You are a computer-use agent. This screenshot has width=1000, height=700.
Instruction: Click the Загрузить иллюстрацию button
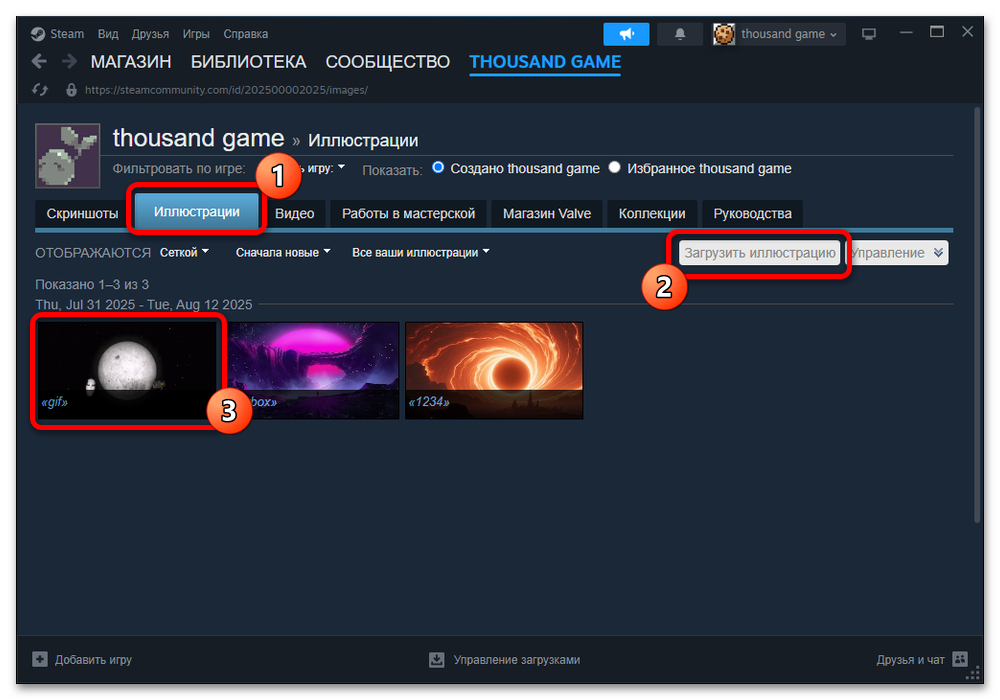[760, 253]
